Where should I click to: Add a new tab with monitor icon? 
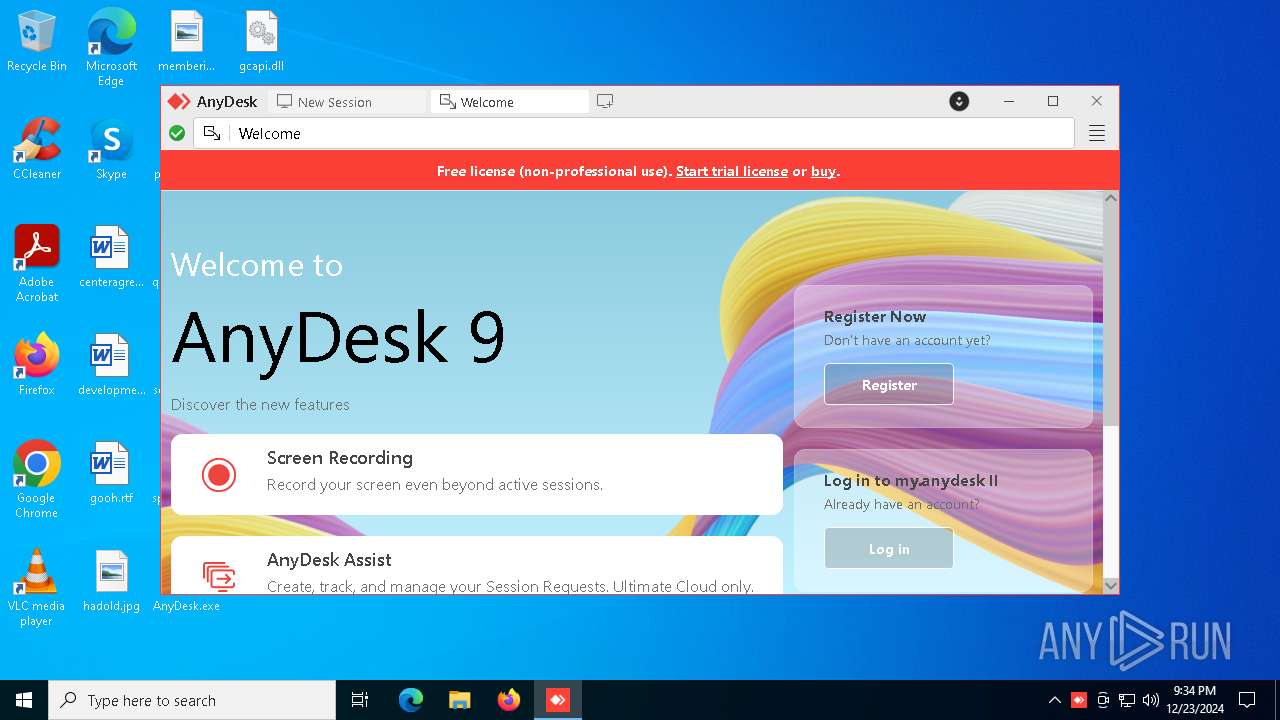(x=605, y=101)
